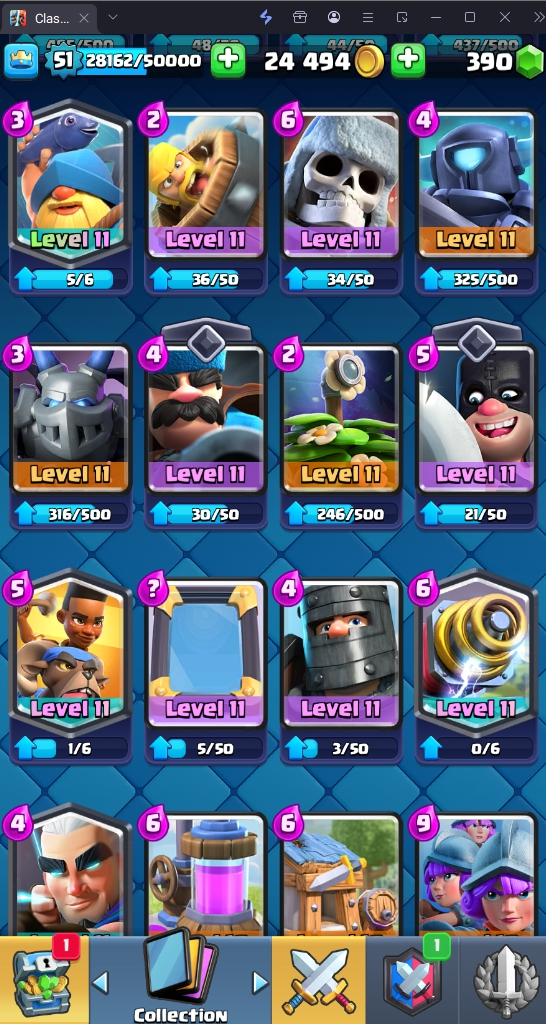
Task: Tap the Dark Prince 3/50 upgrade arrow
Action: [295, 748]
